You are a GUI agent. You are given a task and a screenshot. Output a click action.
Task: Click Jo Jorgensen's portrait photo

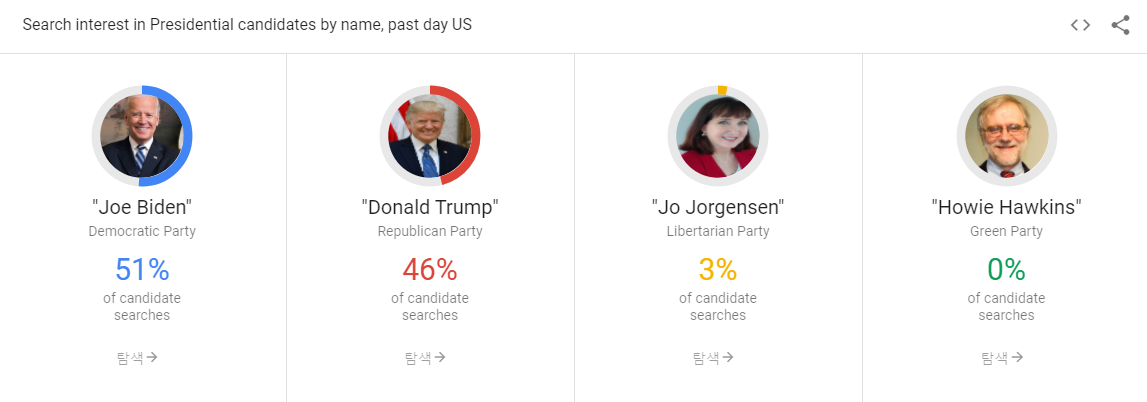tap(718, 135)
